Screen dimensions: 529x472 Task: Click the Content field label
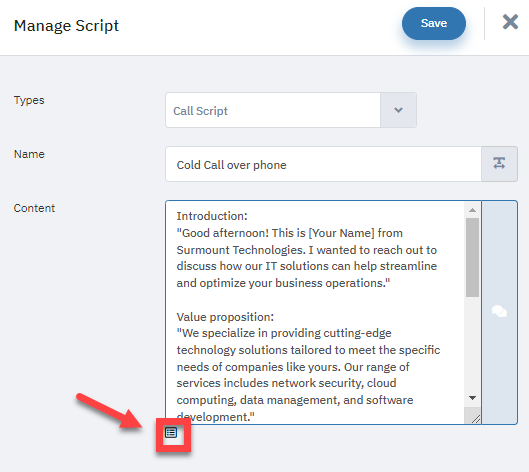(34, 208)
